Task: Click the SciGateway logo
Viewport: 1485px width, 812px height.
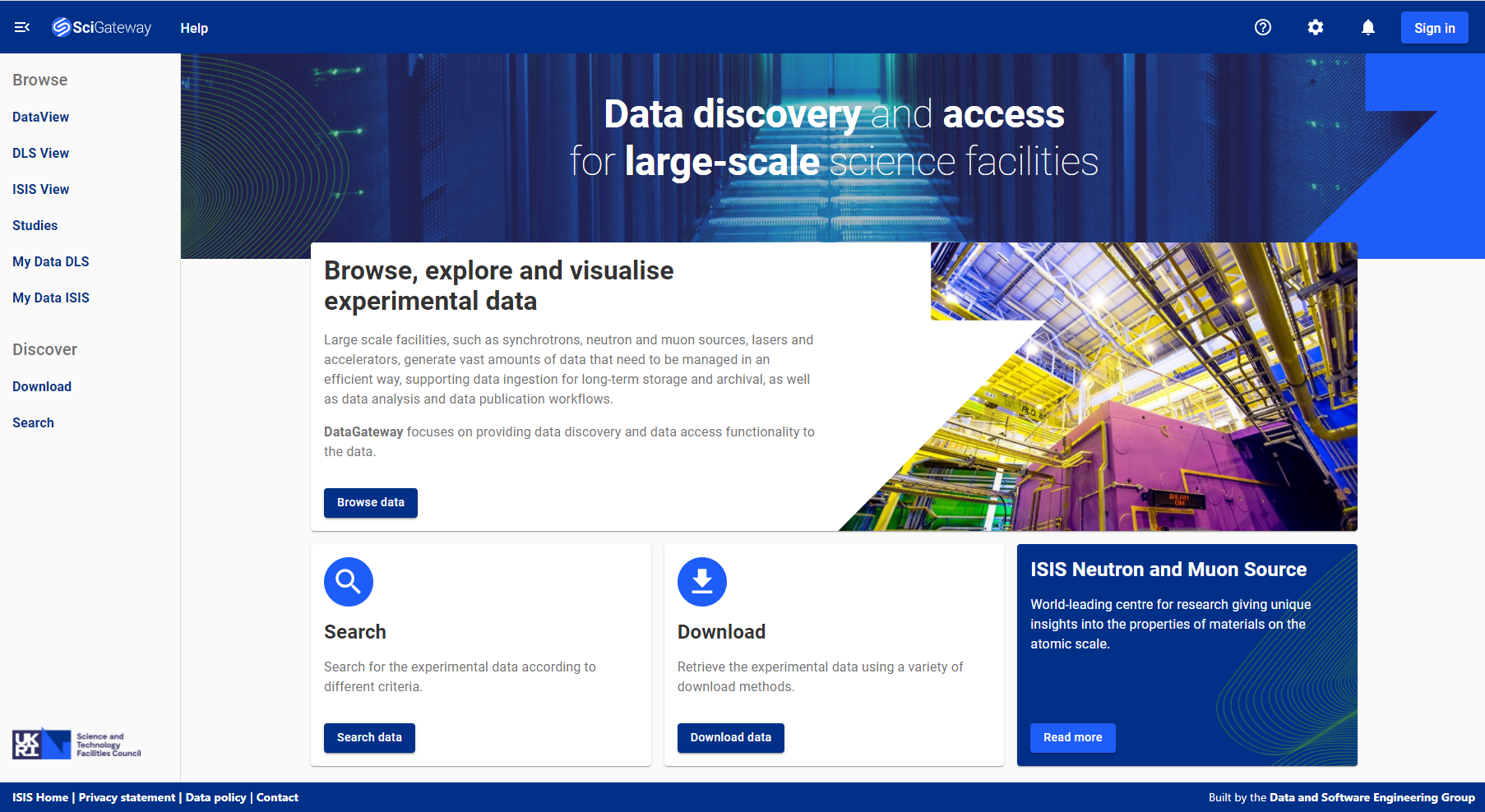Action: (101, 27)
